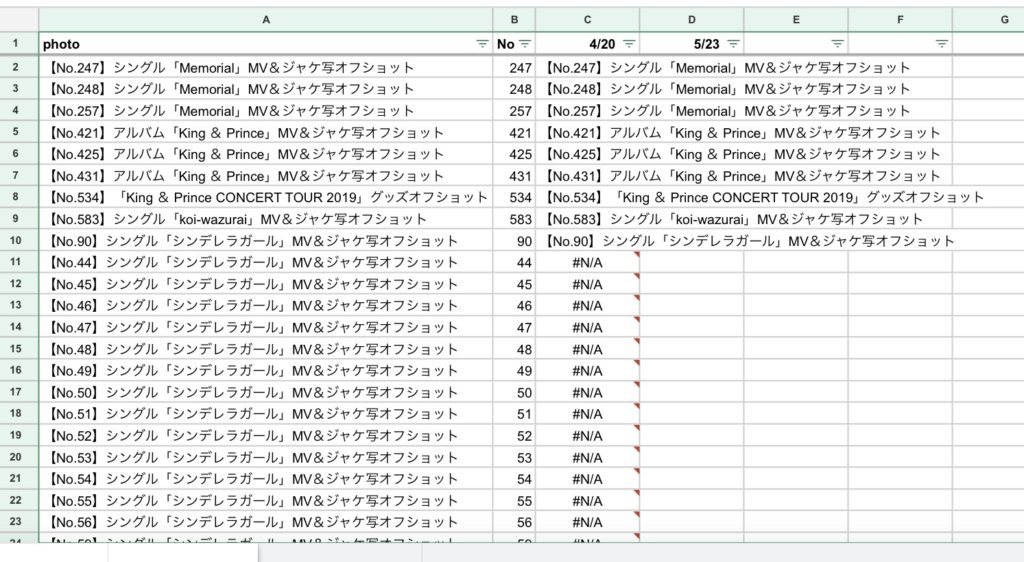Screen dimensions: 1024x562
Task: Select entire column A via its header
Action: tap(266, 19)
